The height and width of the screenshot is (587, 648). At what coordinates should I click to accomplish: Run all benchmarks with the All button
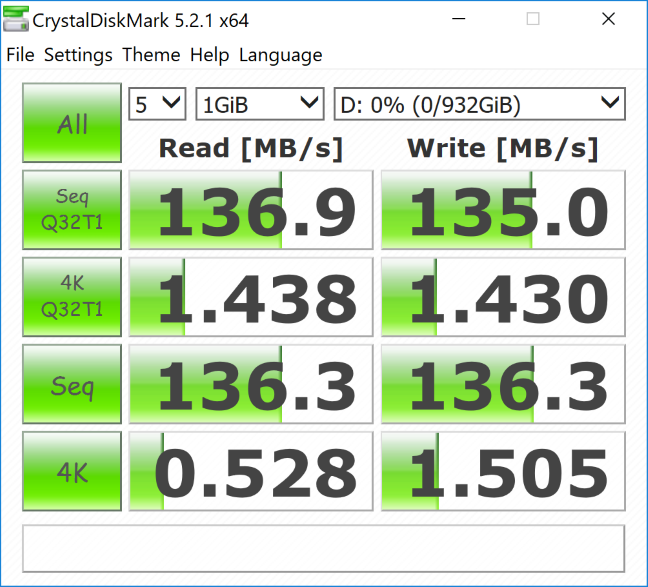(72, 123)
